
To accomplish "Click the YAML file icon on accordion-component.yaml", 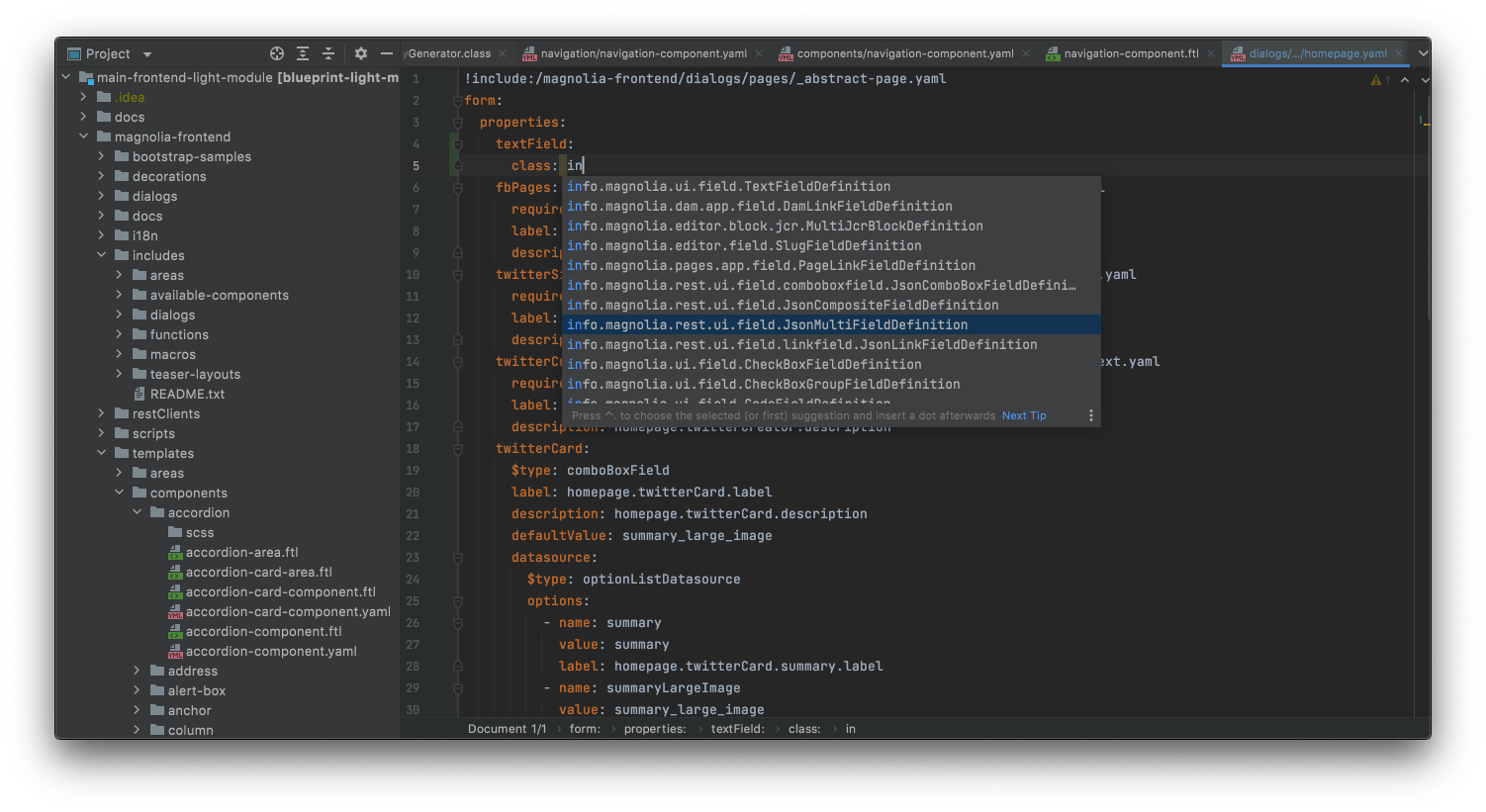I will [174, 651].
